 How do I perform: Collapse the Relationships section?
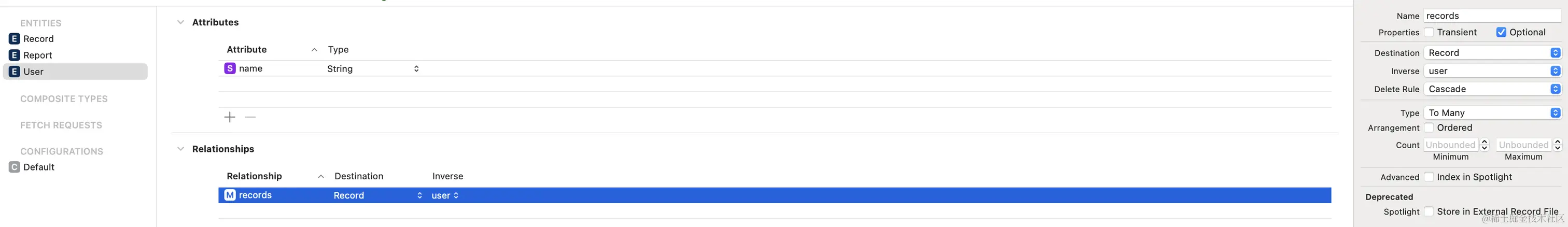180,149
